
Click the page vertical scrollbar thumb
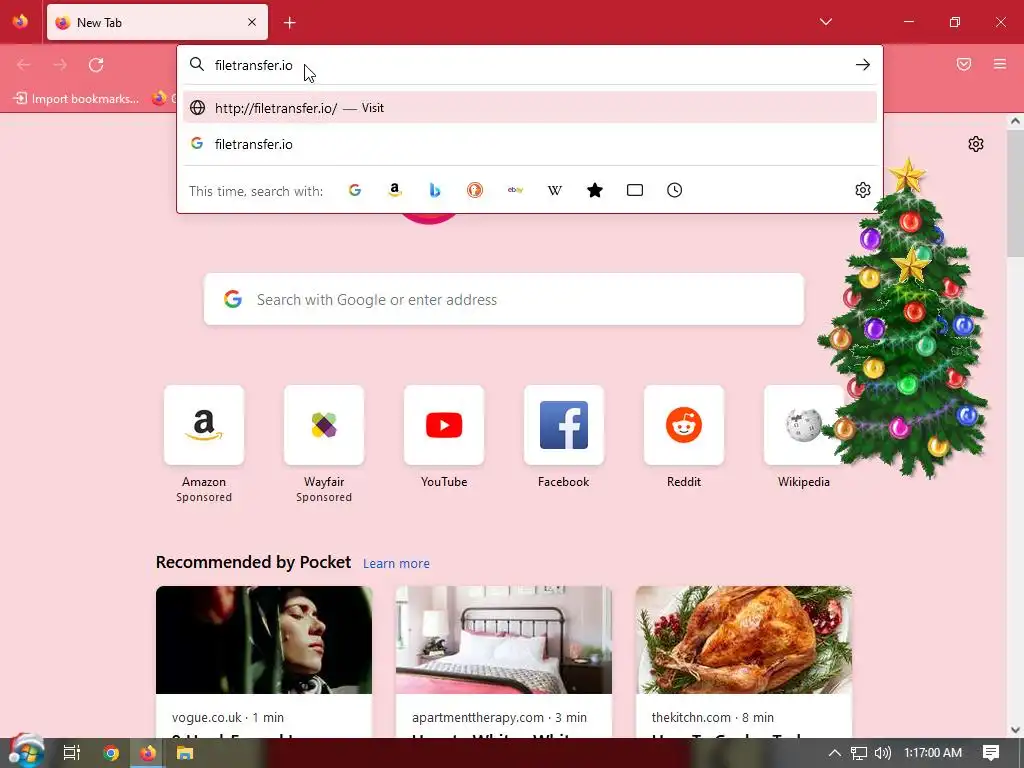[1015, 193]
